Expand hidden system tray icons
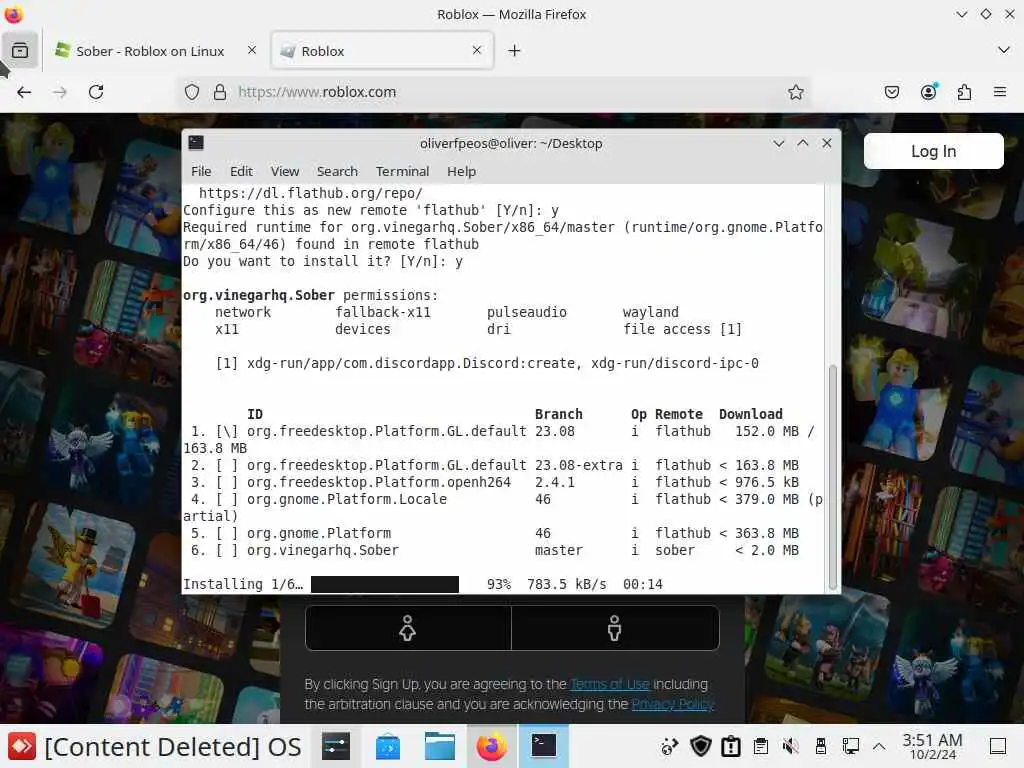 [x=879, y=746]
